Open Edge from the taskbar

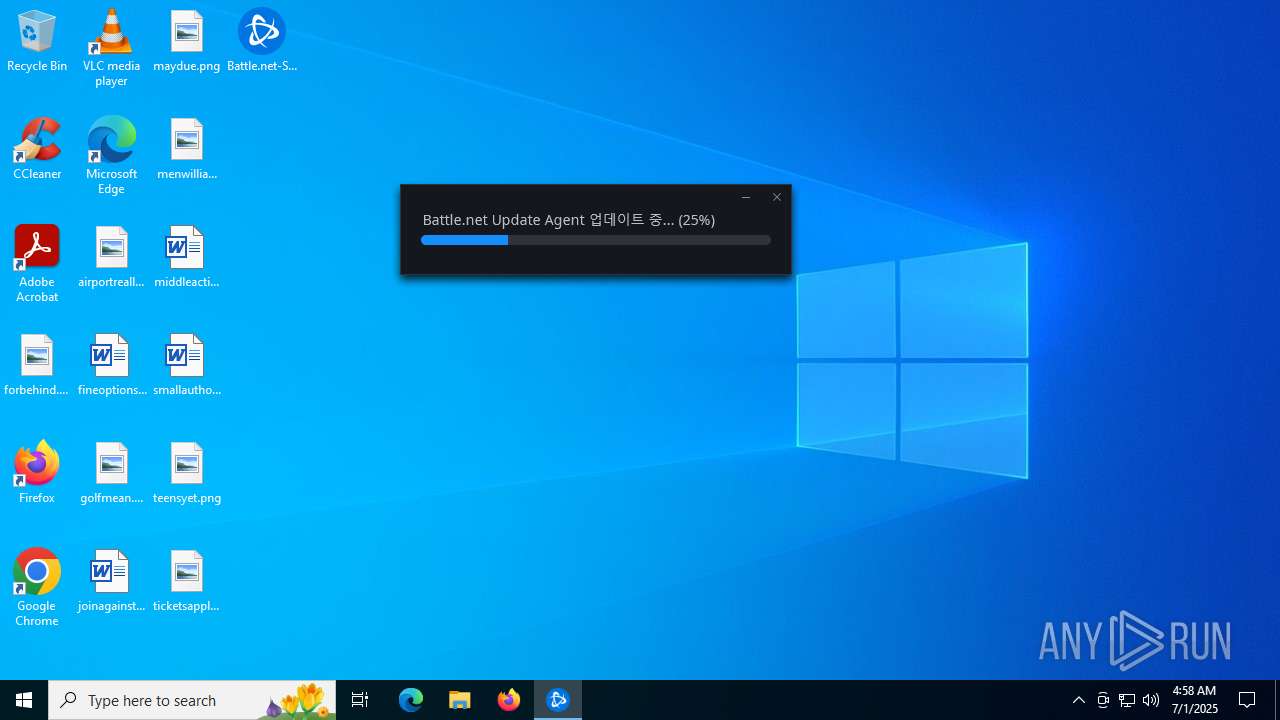[411, 700]
